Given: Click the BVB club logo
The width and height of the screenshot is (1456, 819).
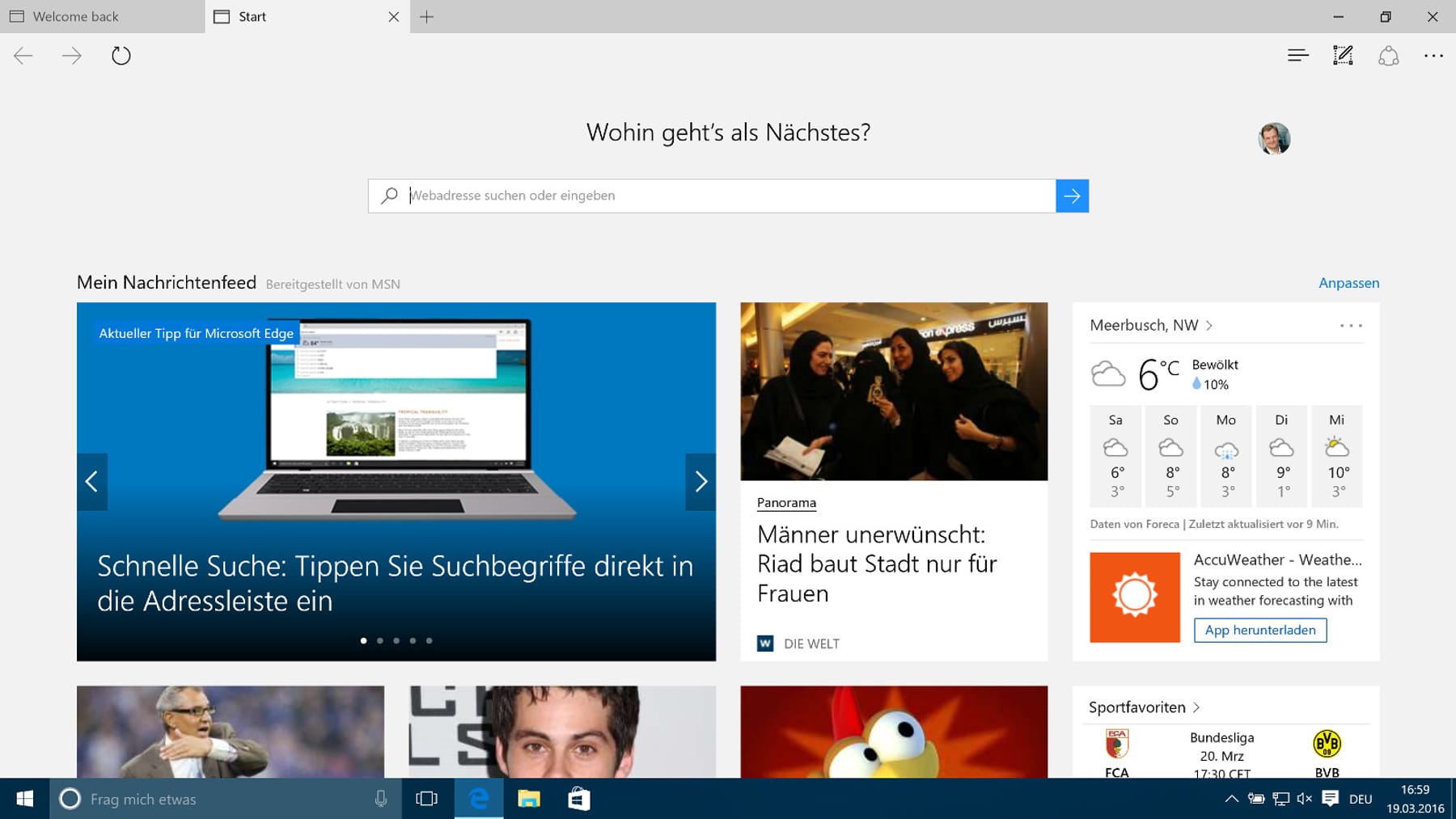Looking at the screenshot, I should tap(1327, 744).
